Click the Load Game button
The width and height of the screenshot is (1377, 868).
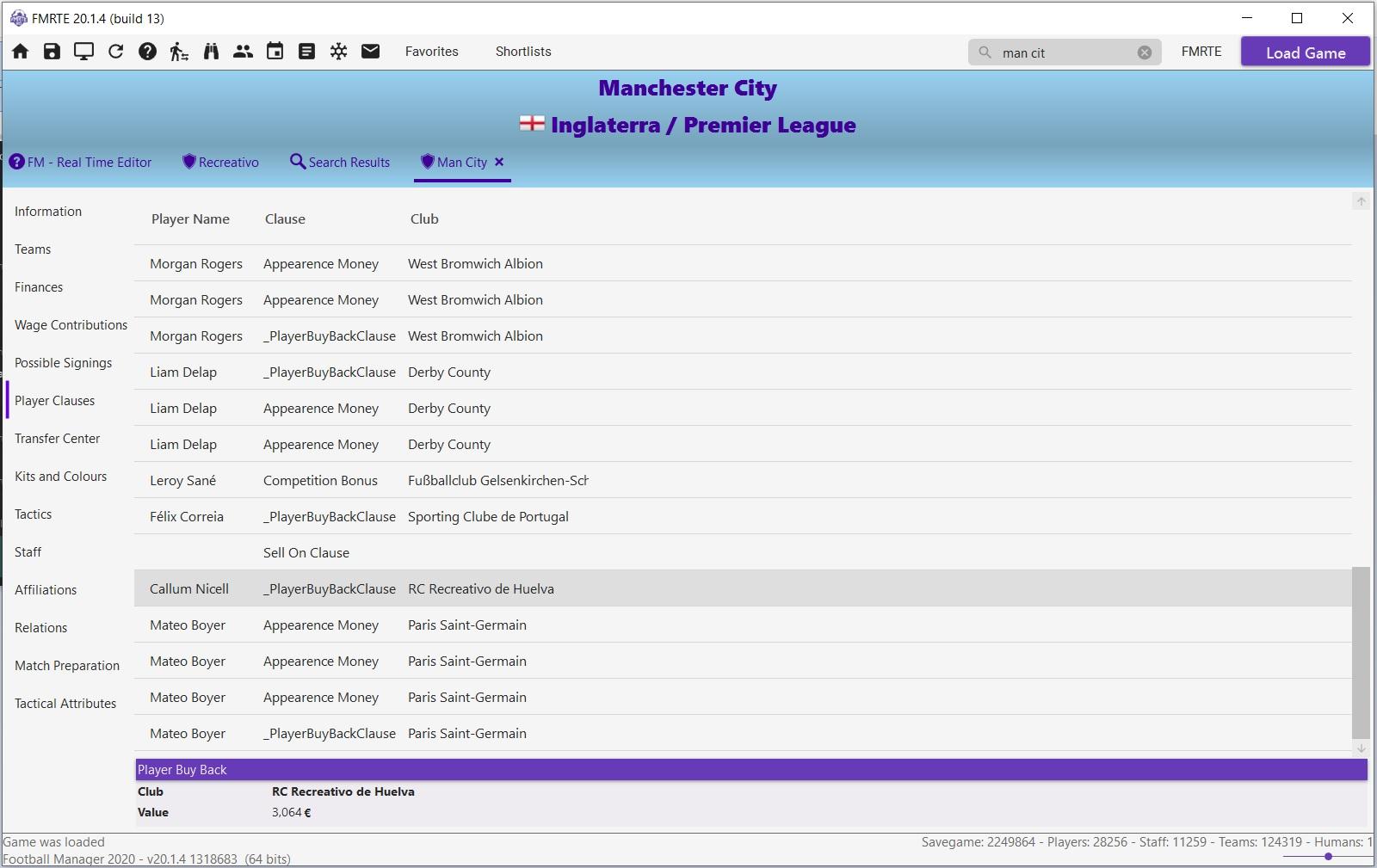pos(1306,52)
